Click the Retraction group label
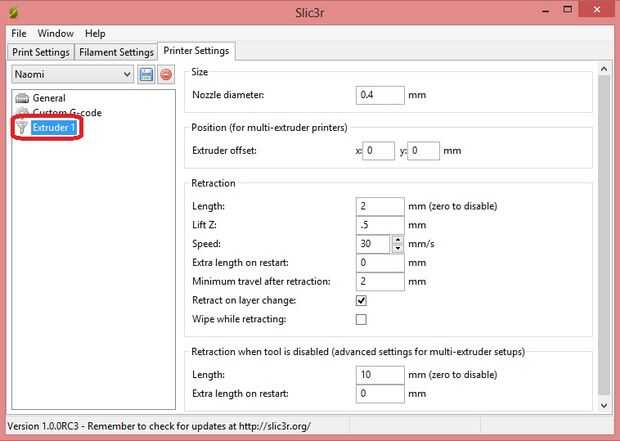The image size is (620, 441). click(213, 183)
